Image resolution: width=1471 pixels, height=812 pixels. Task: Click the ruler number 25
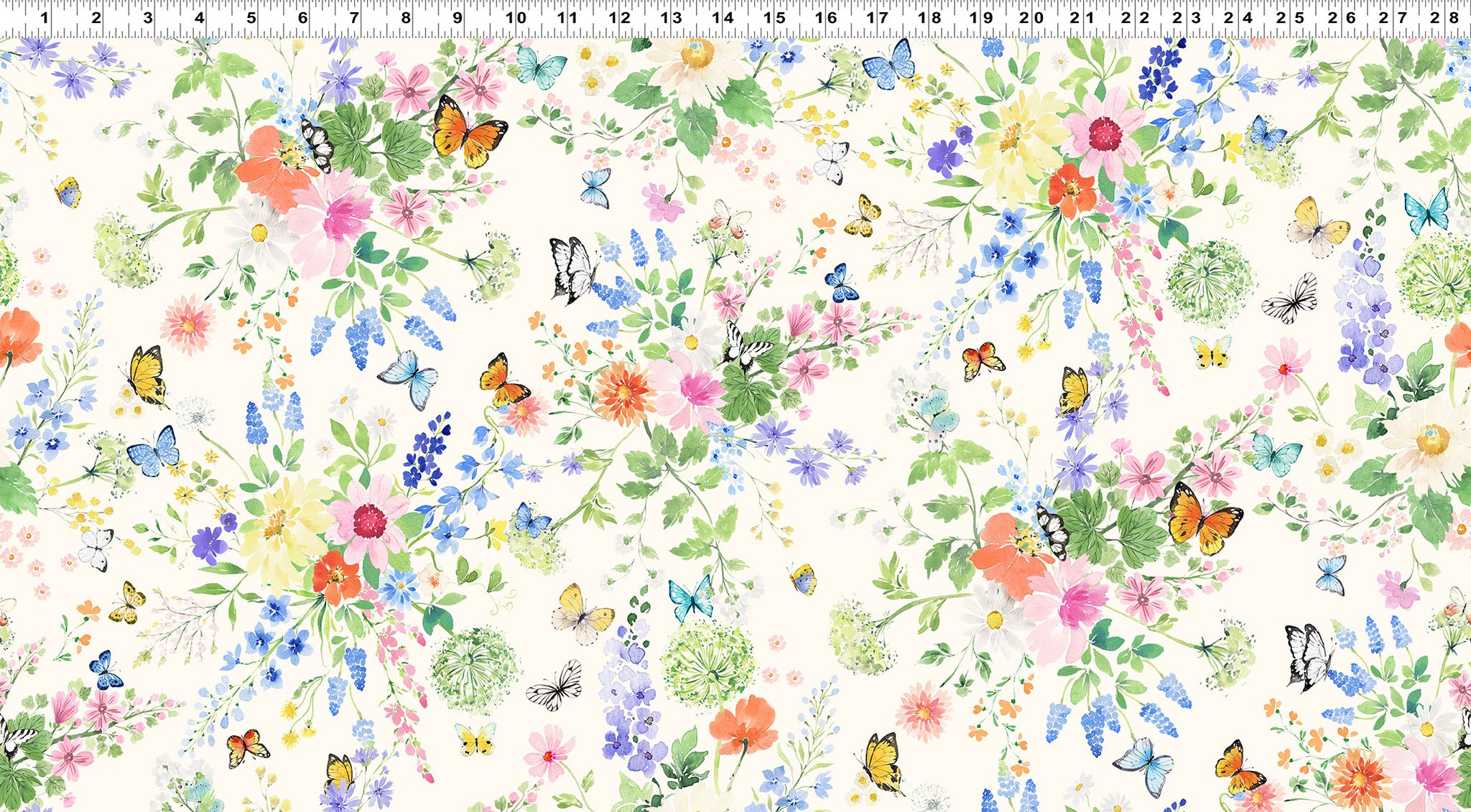1291,17
